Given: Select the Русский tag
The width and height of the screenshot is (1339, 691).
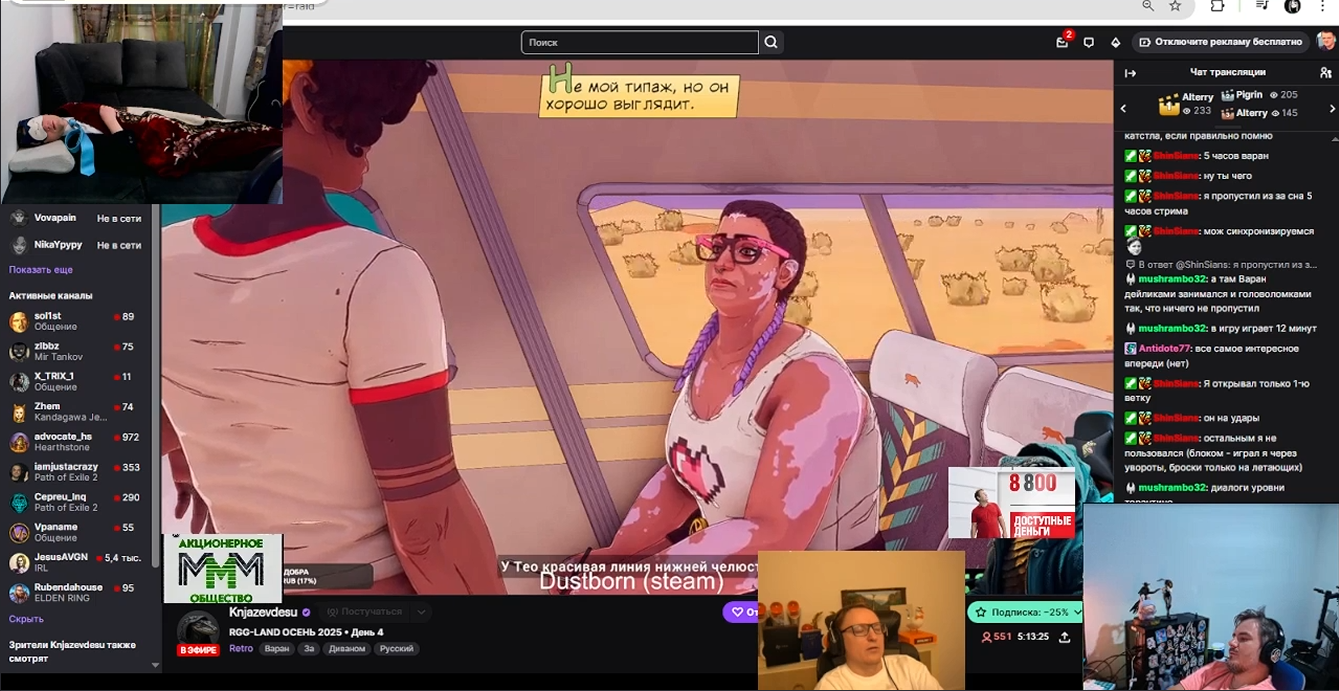Looking at the screenshot, I should pyautogui.click(x=397, y=648).
